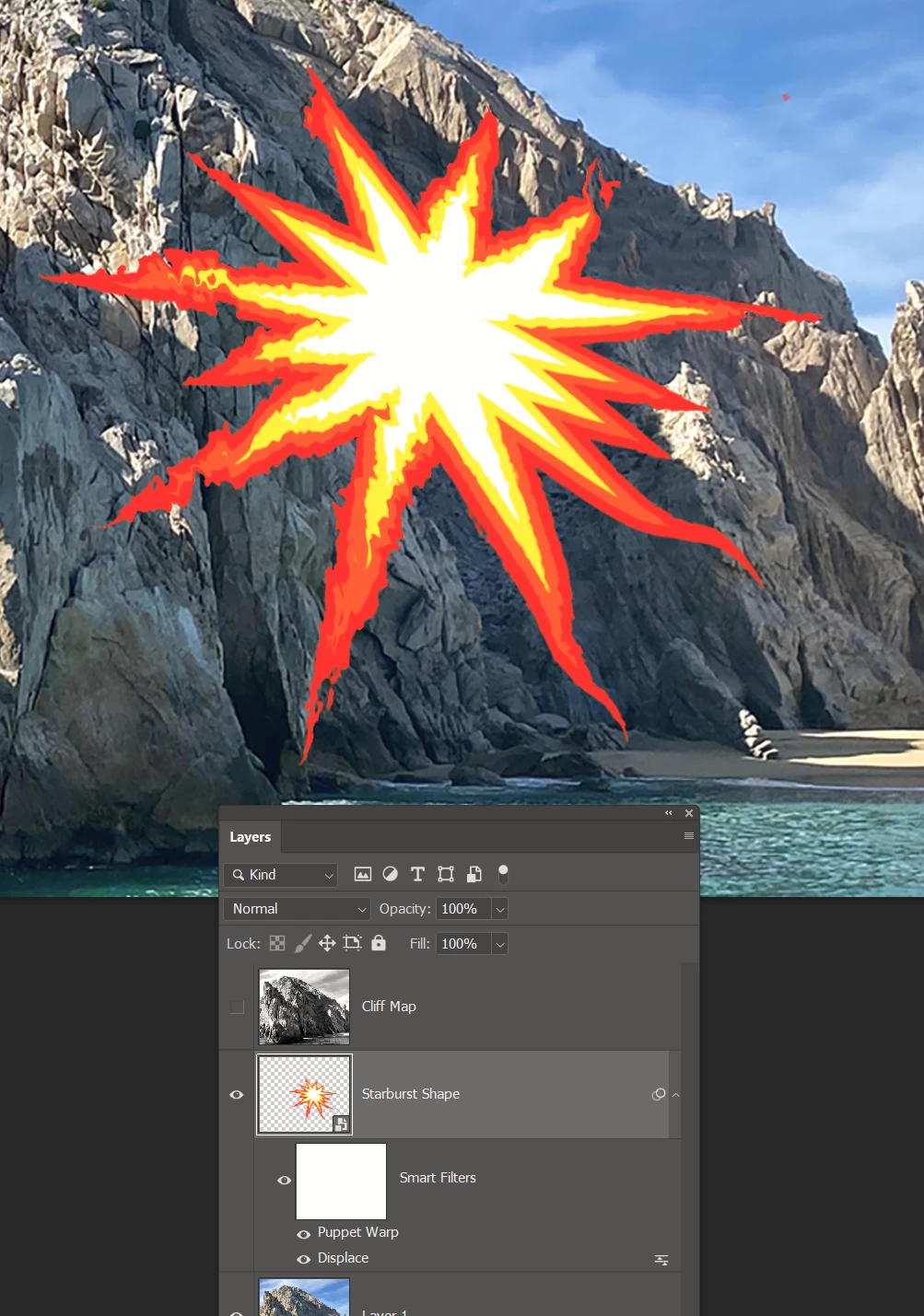Open the Opacity slider dropdown arrow
924x1316 pixels.
coord(500,909)
